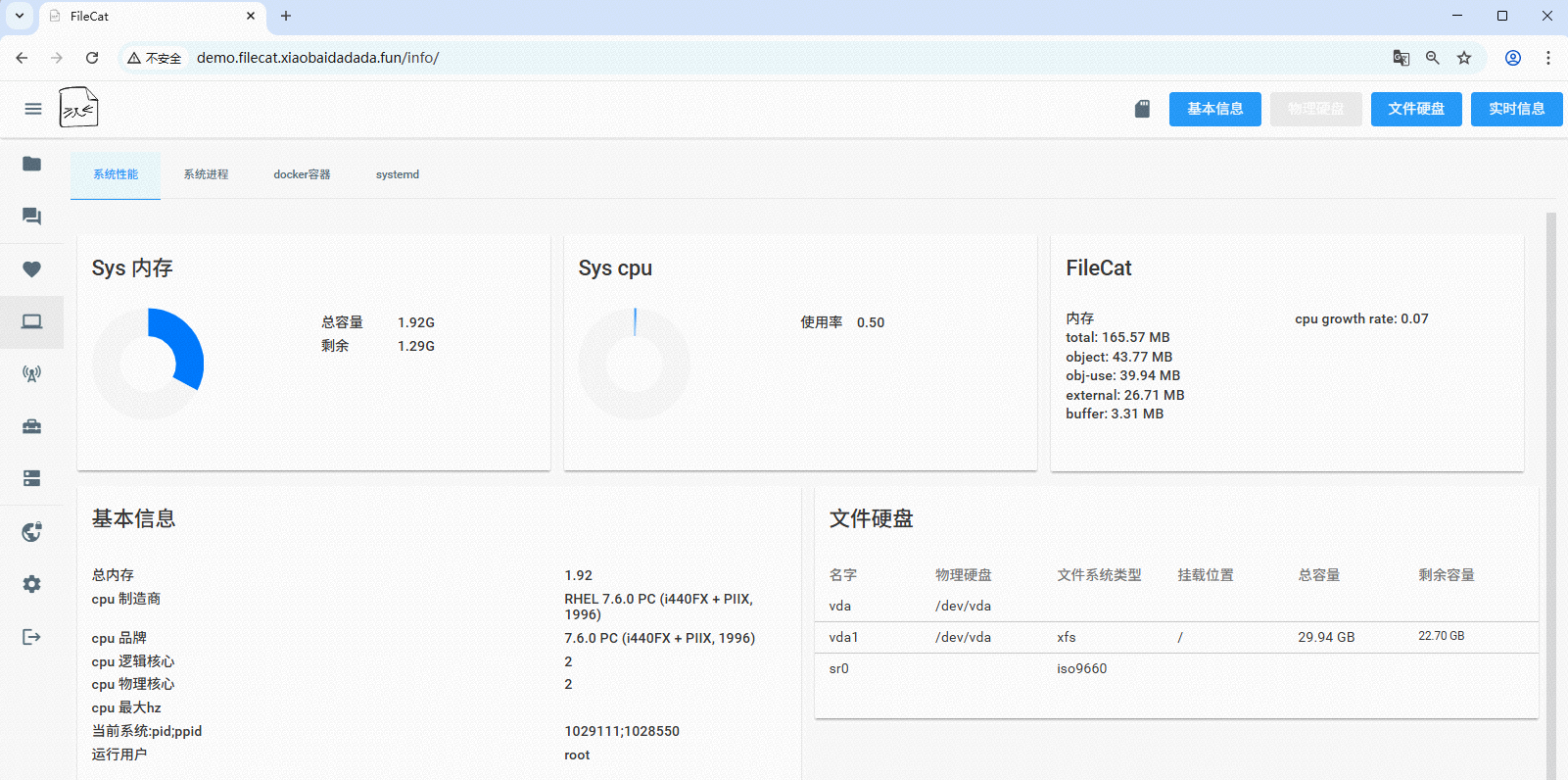Click the 挂载位置 column header
This screenshot has height=780, width=1568.
coord(1206,575)
